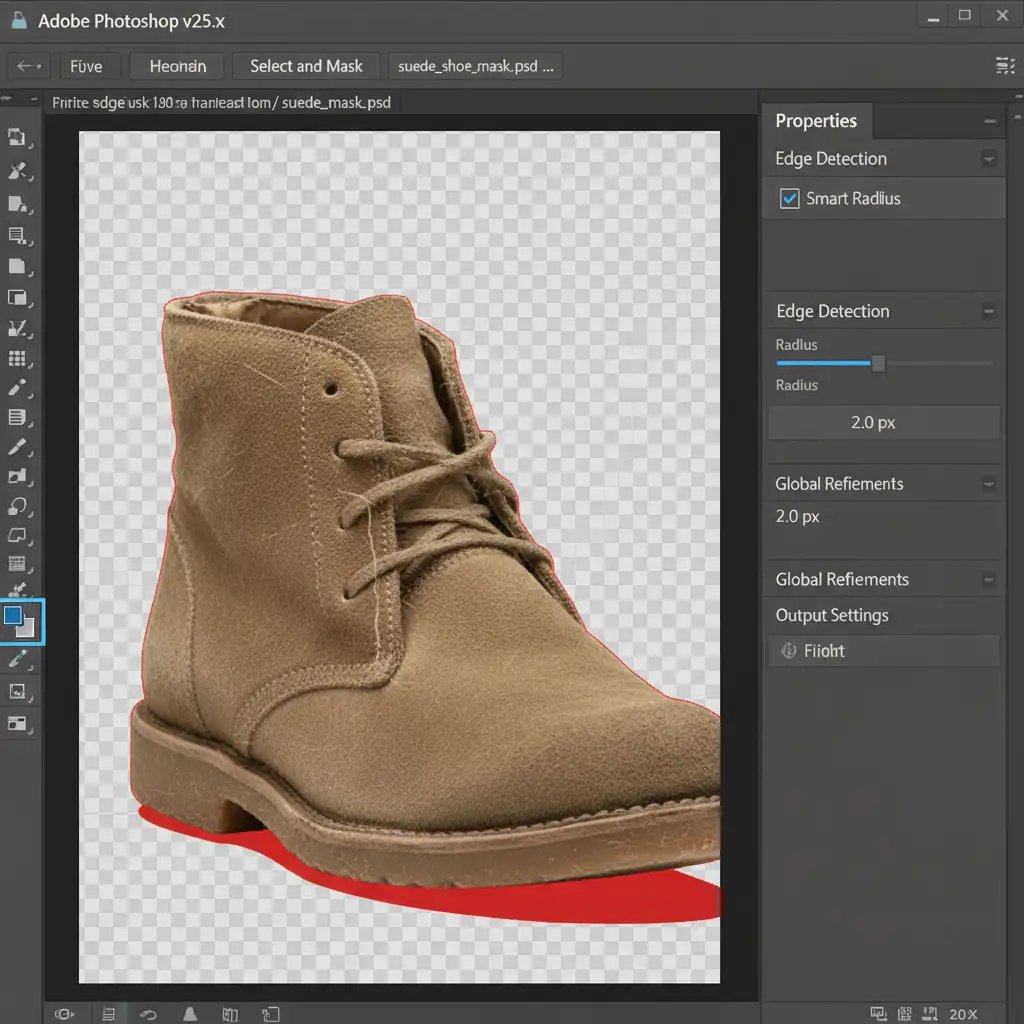Open the options bar settings icon at right
Screen dimensions: 1024x1024
[x=1004, y=66]
